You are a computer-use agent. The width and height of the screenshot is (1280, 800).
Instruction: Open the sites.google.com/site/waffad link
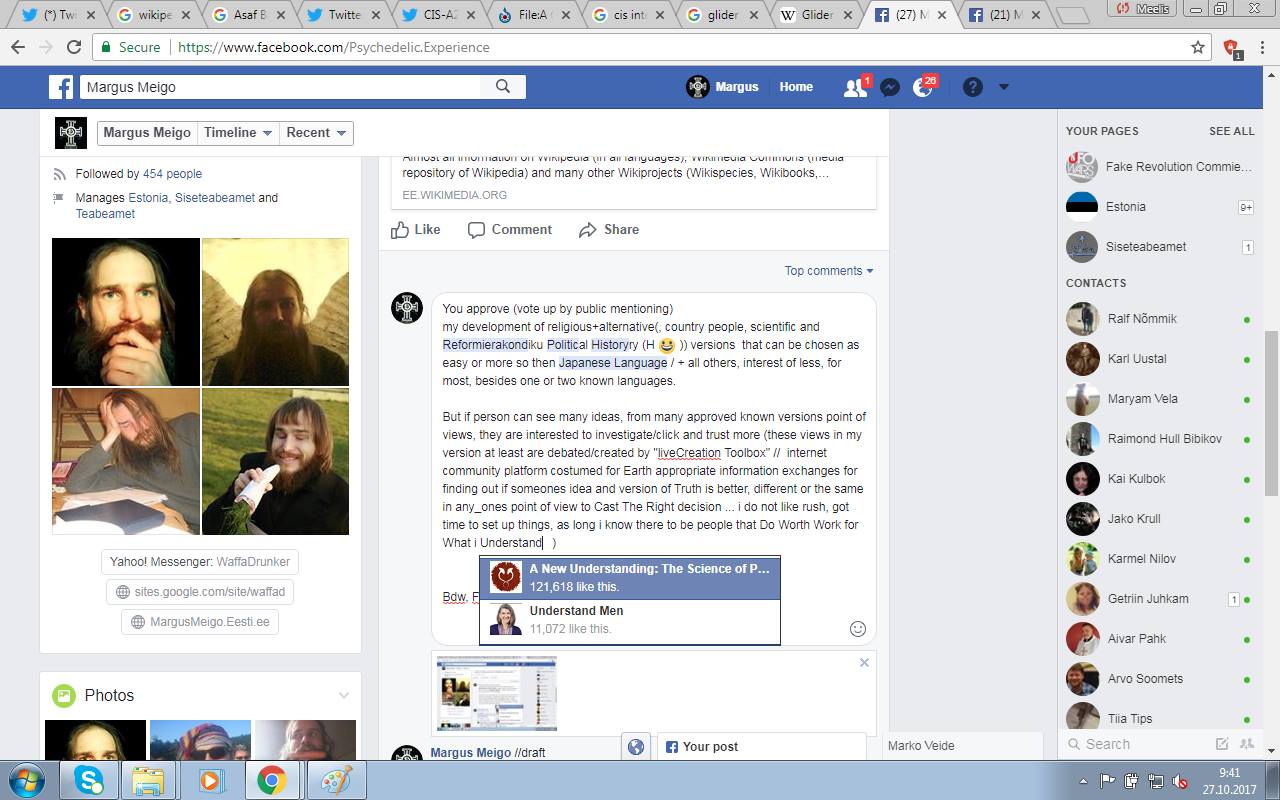pos(200,592)
